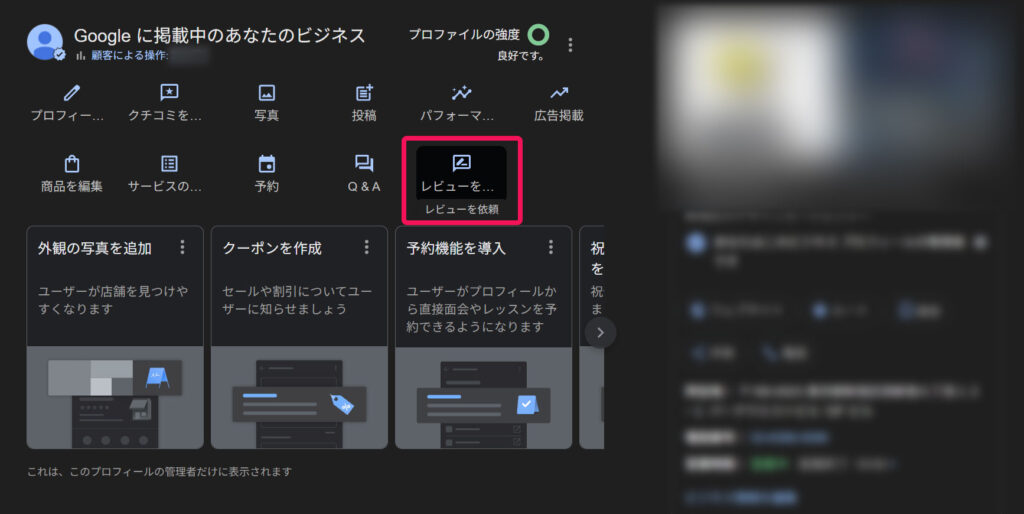Open the 写真 photos icon
This screenshot has height=514, width=1024.
click(x=267, y=93)
